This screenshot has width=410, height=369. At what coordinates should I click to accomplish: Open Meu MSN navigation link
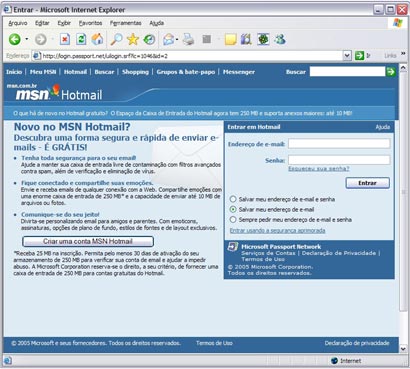coord(43,72)
